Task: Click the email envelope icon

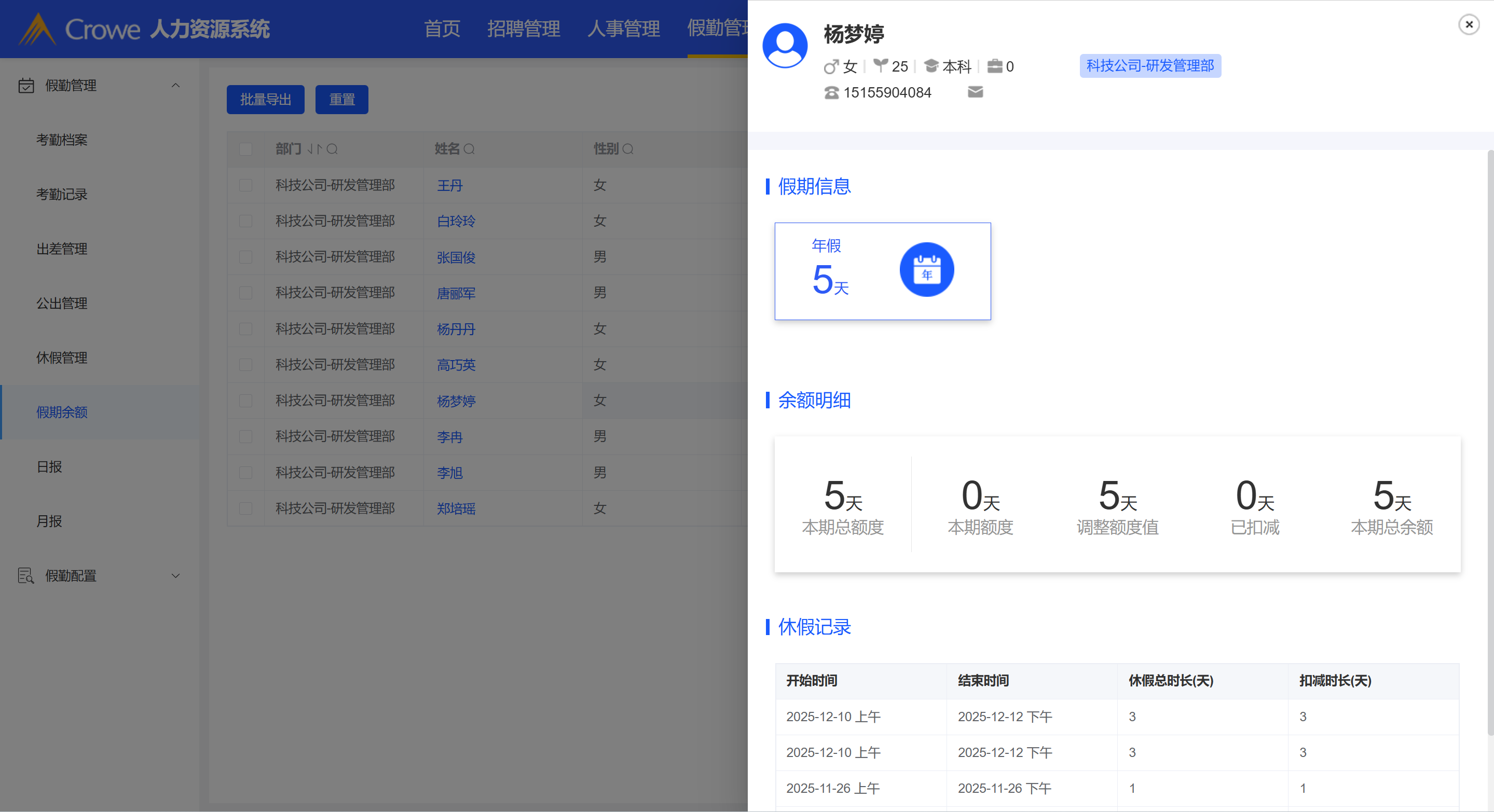Action: 975,92
